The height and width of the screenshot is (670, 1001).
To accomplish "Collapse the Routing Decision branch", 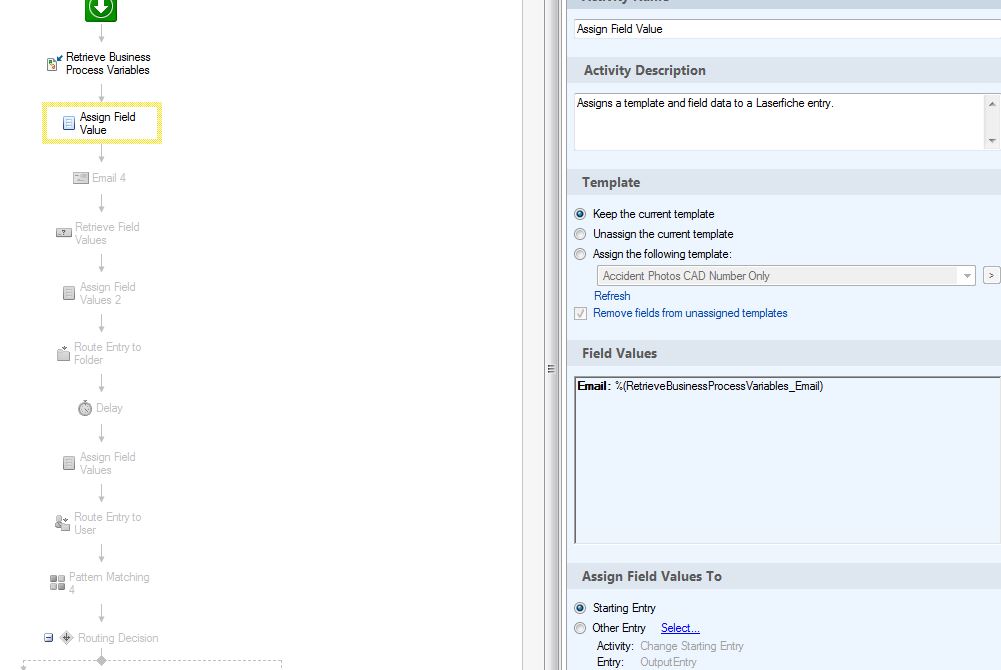I will (x=48, y=638).
